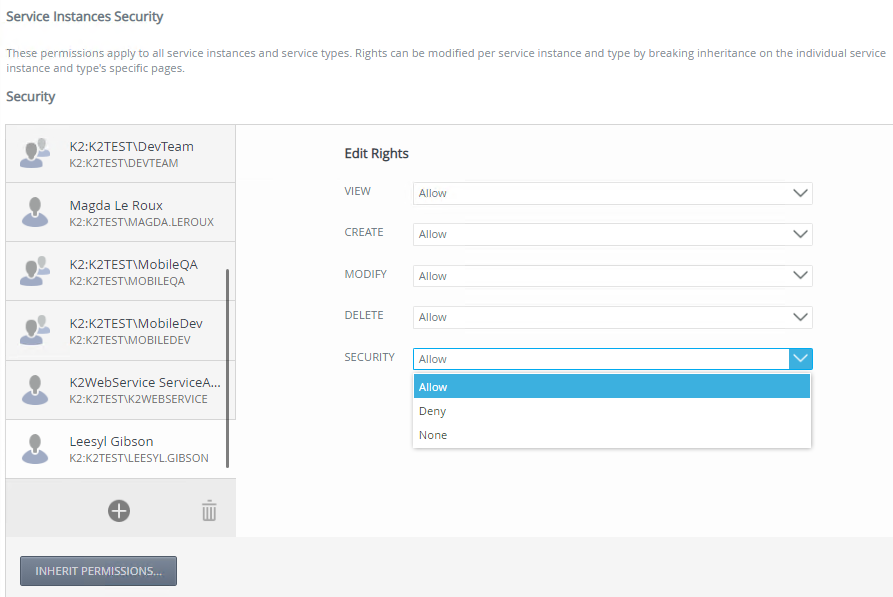Screen dimensions: 893x597
Task: Click the DevTeam group avatar icon
Action: click(37, 153)
